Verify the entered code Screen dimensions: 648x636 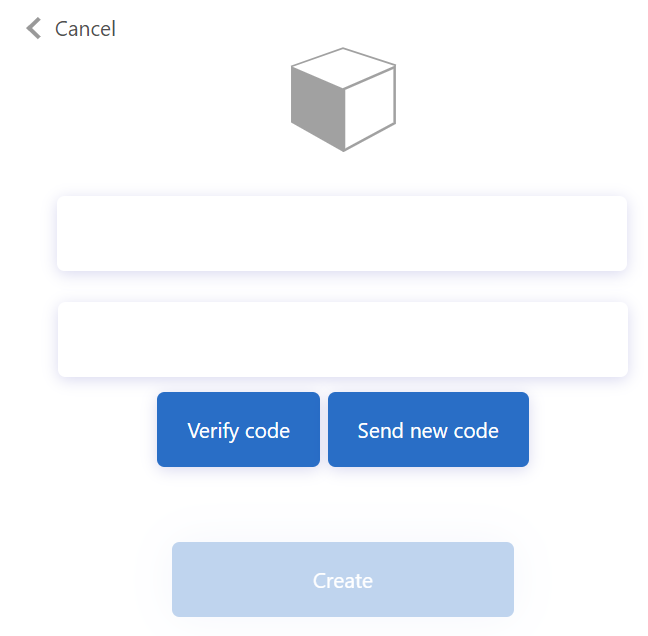[x=238, y=430]
